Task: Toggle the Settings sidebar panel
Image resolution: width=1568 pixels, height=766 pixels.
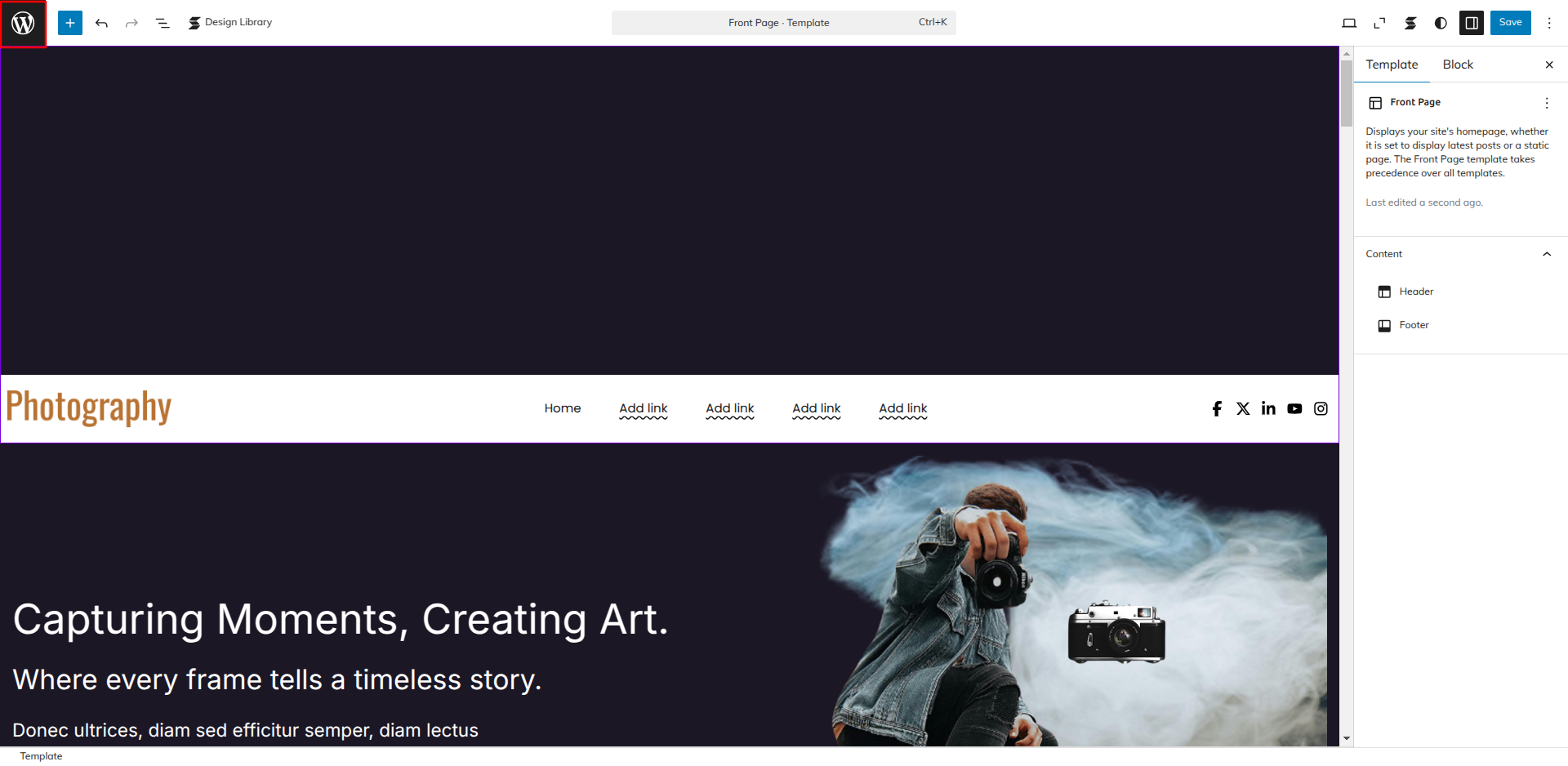Action: pyautogui.click(x=1472, y=23)
